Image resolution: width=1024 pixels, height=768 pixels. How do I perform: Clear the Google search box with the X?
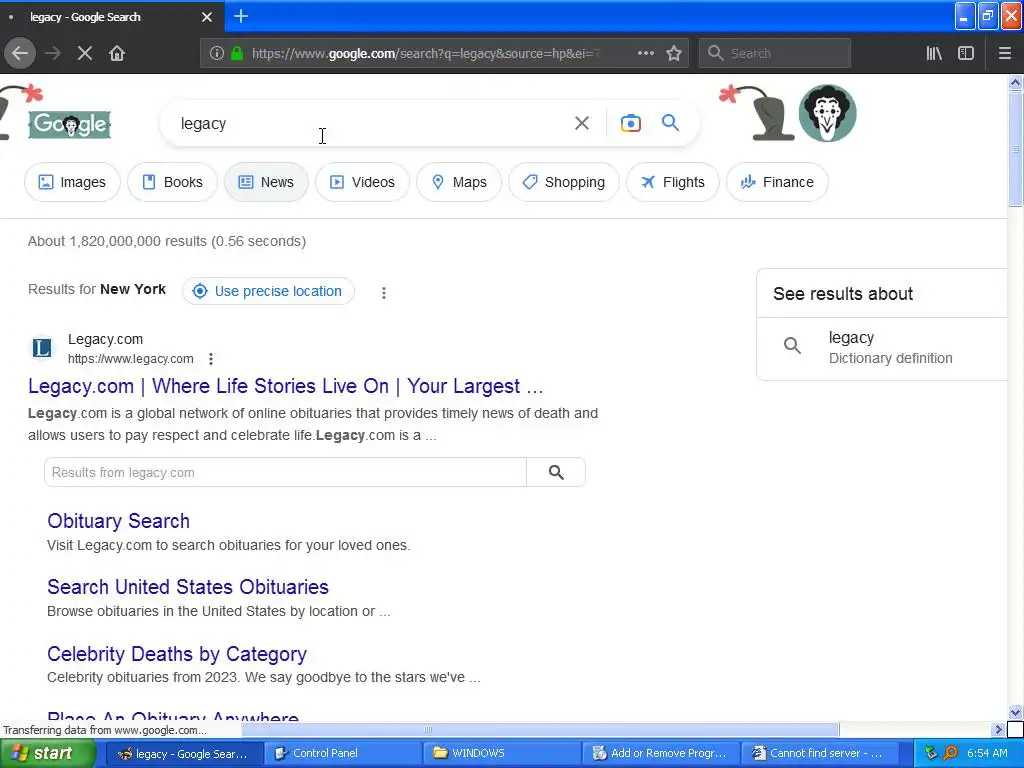[581, 123]
